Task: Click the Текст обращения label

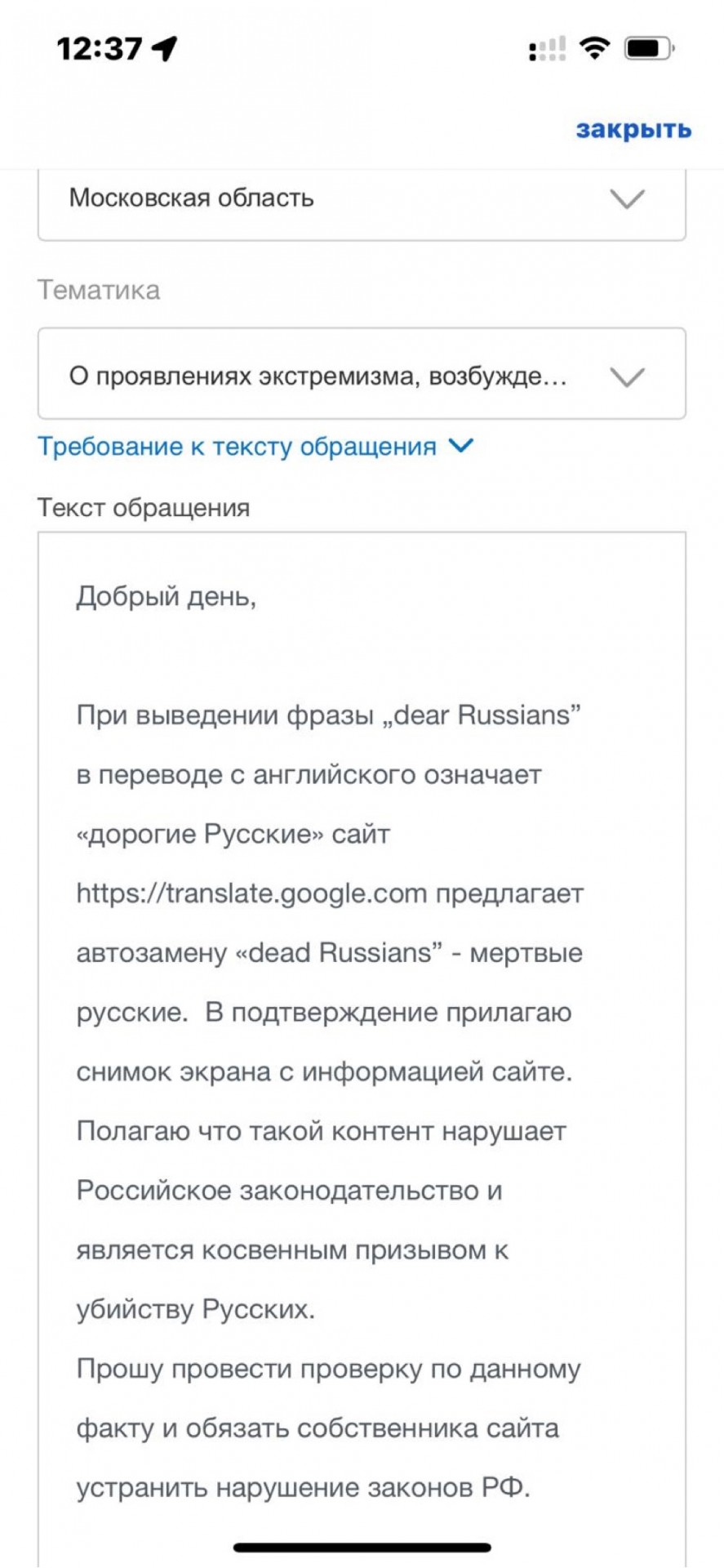Action: pos(144,508)
